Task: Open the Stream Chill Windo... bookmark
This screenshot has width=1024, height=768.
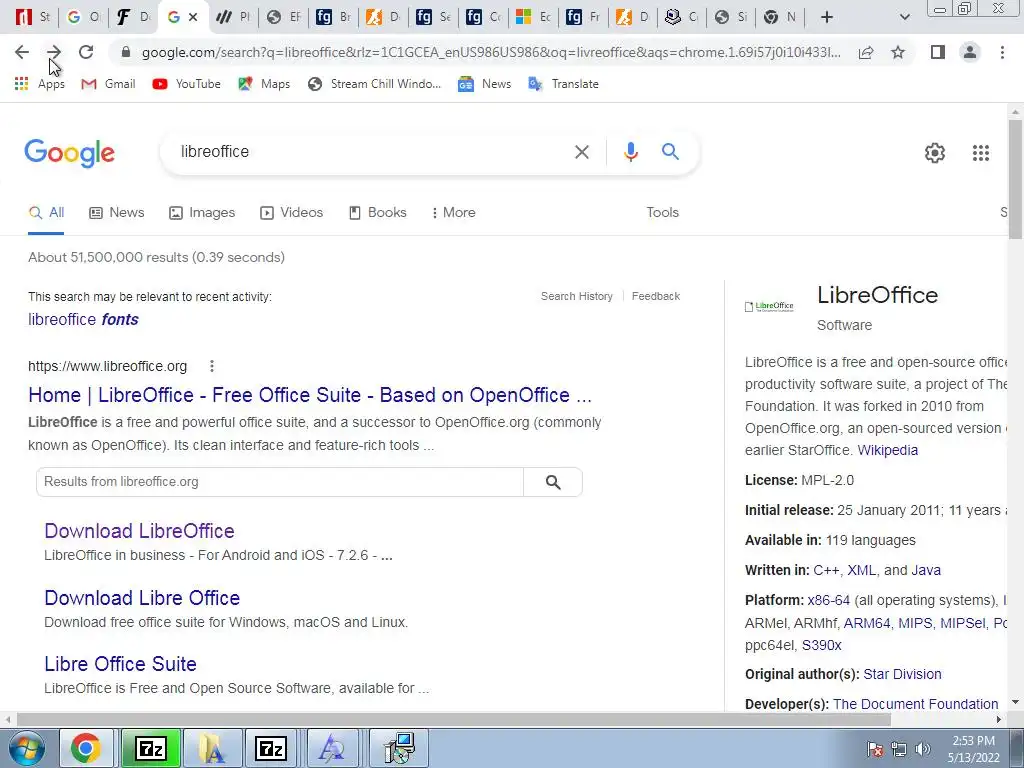Action: pos(374,84)
